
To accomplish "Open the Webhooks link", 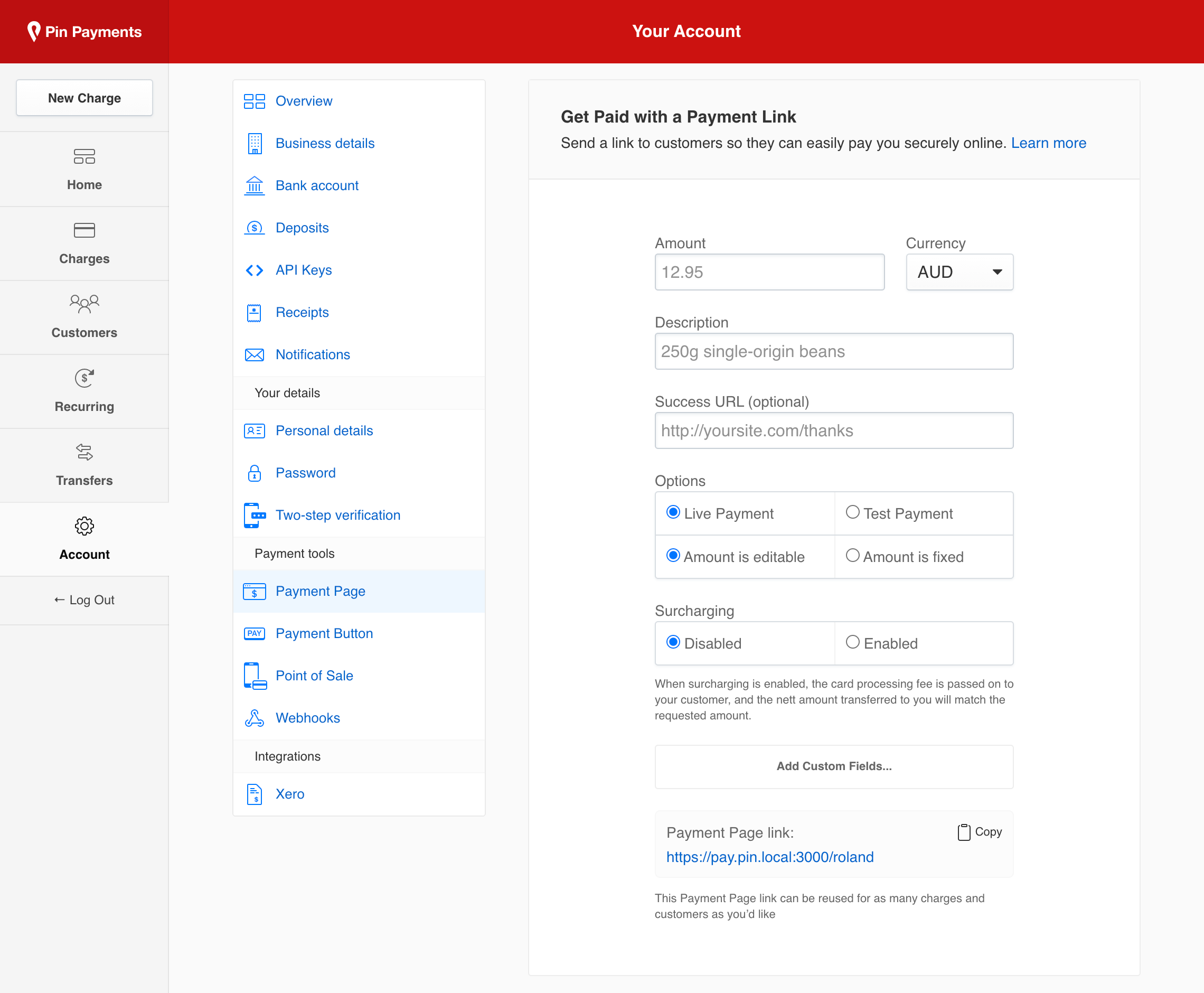I will tap(359, 718).
